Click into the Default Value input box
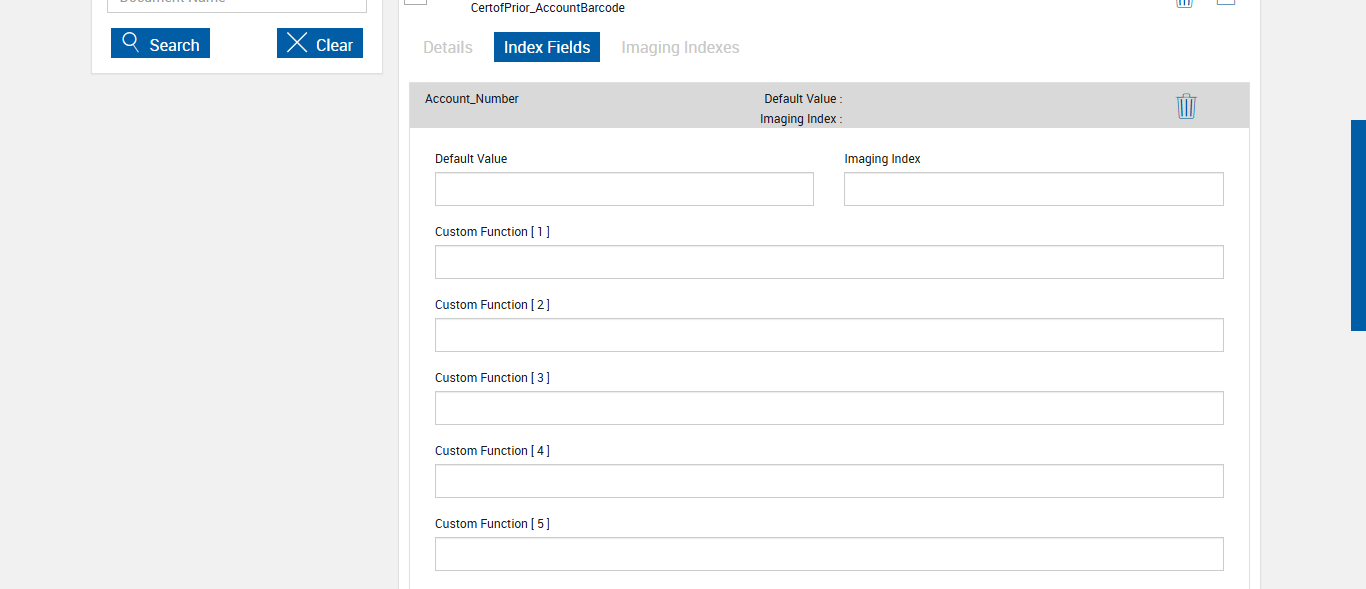Viewport: 1366px width, 589px height. [x=624, y=189]
